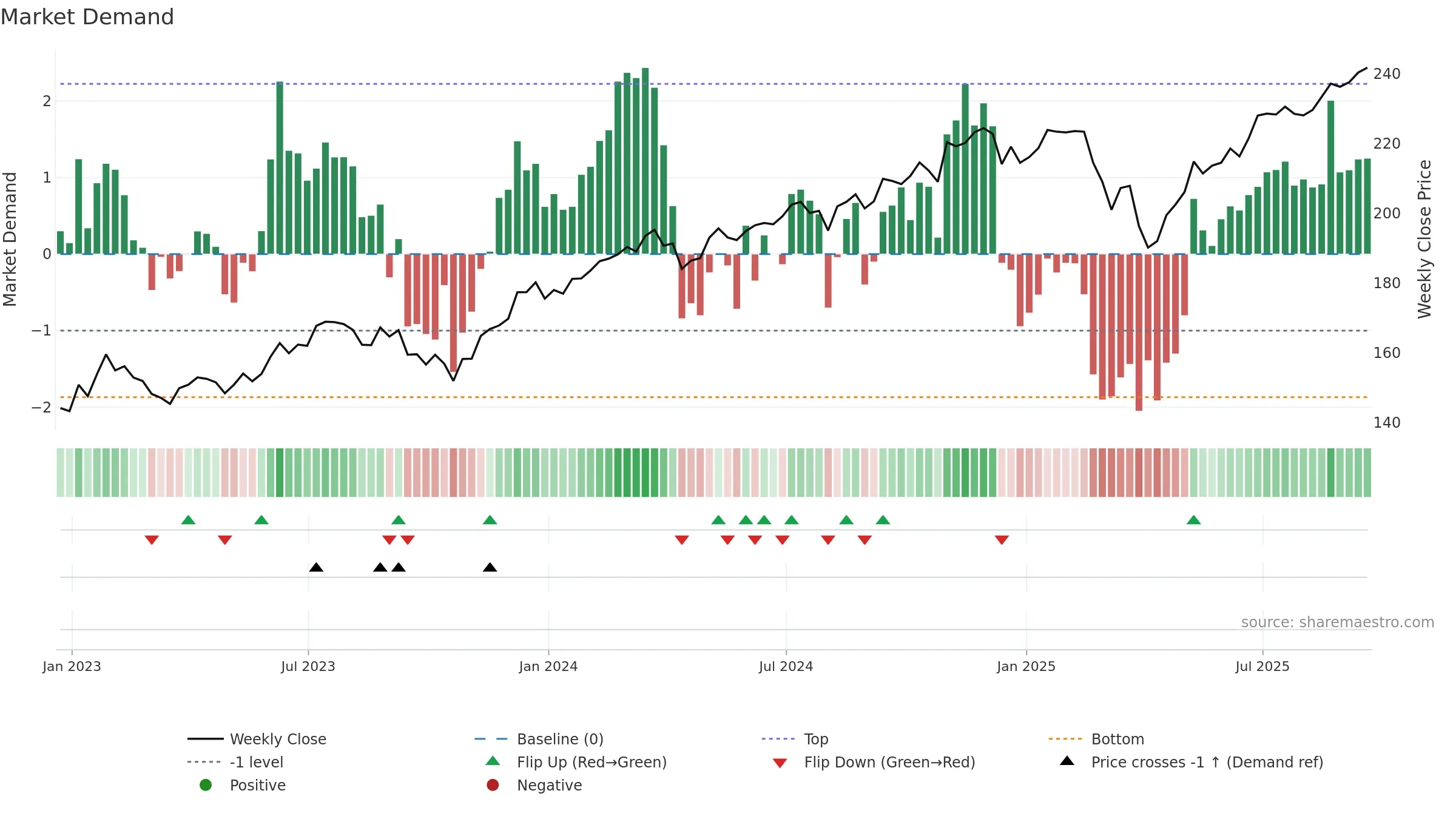
Task: Click the 'Jan 2023' x-axis label
Action: click(72, 667)
